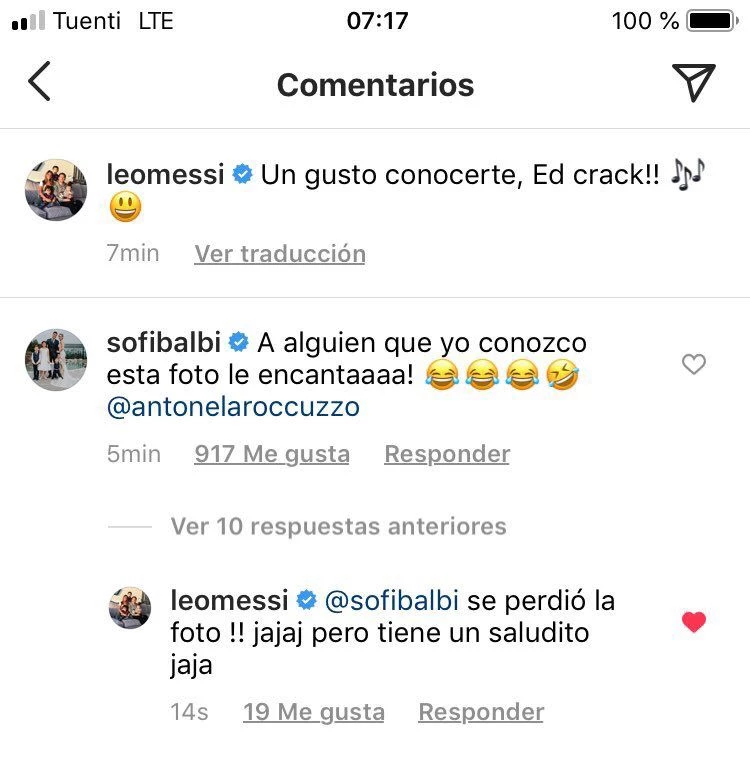The image size is (750, 773).
Task: Like sofibalbi's comment with the heart
Action: click(693, 365)
